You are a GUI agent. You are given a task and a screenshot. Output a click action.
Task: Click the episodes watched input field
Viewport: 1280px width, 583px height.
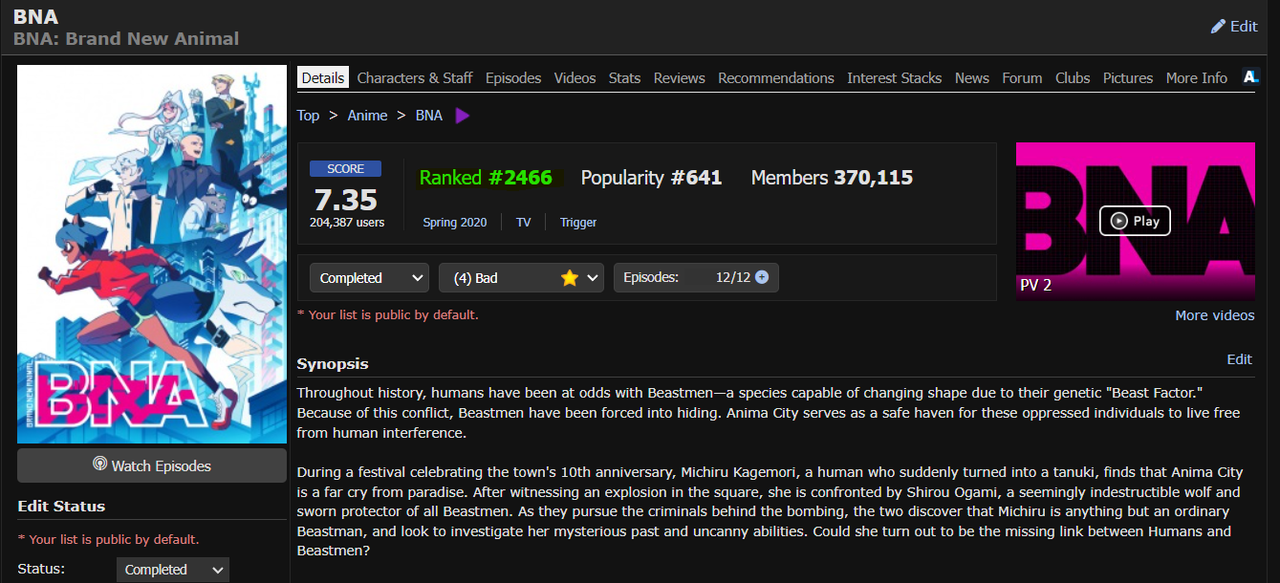720,277
